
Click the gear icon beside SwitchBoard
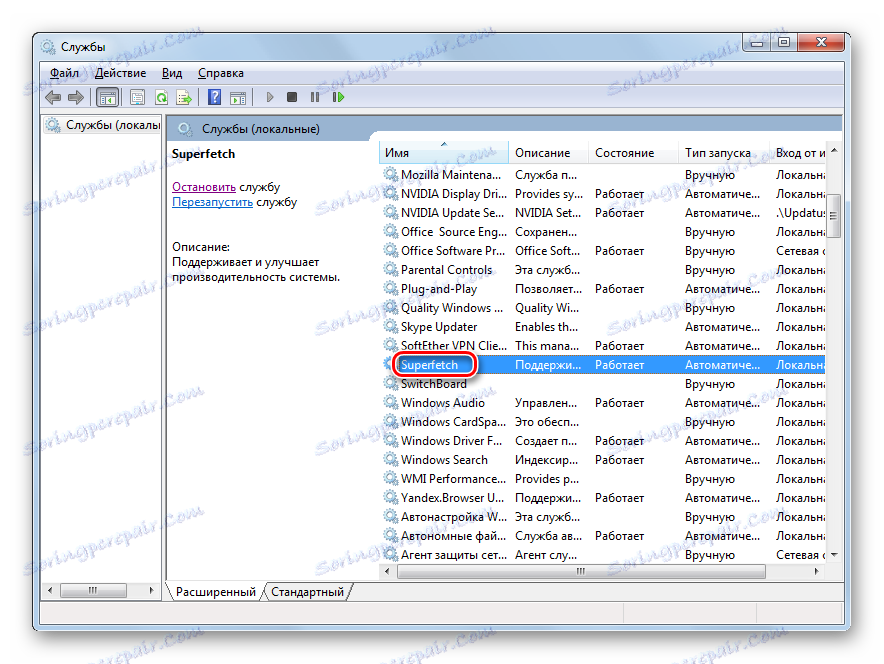click(x=391, y=383)
